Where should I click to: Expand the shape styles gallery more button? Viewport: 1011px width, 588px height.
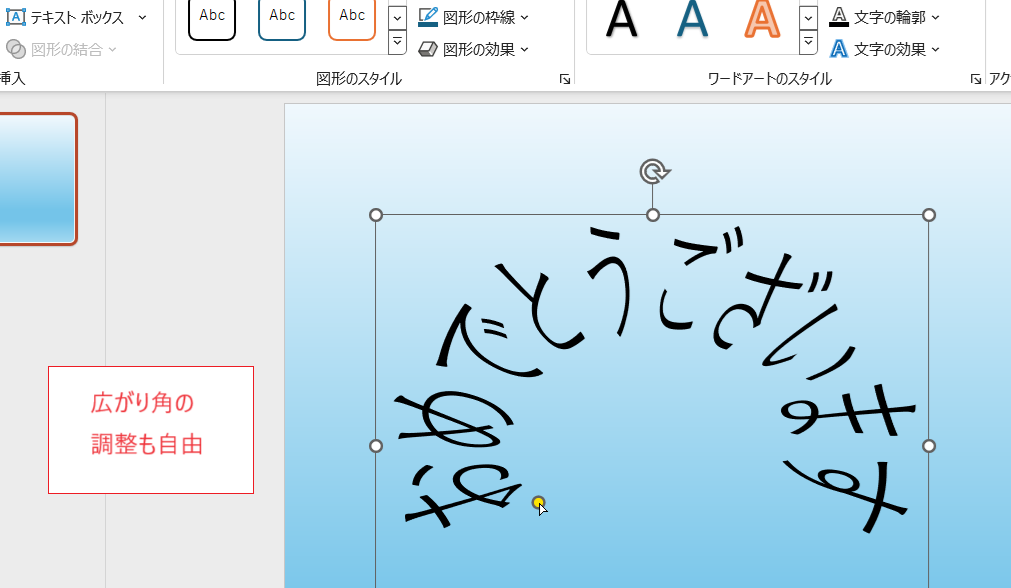398,43
